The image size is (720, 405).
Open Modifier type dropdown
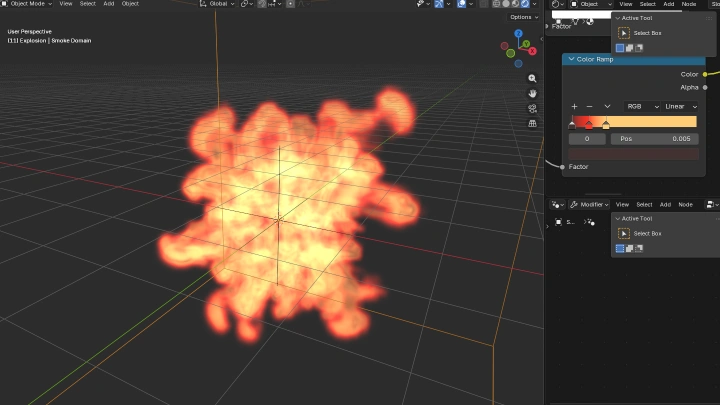point(590,204)
